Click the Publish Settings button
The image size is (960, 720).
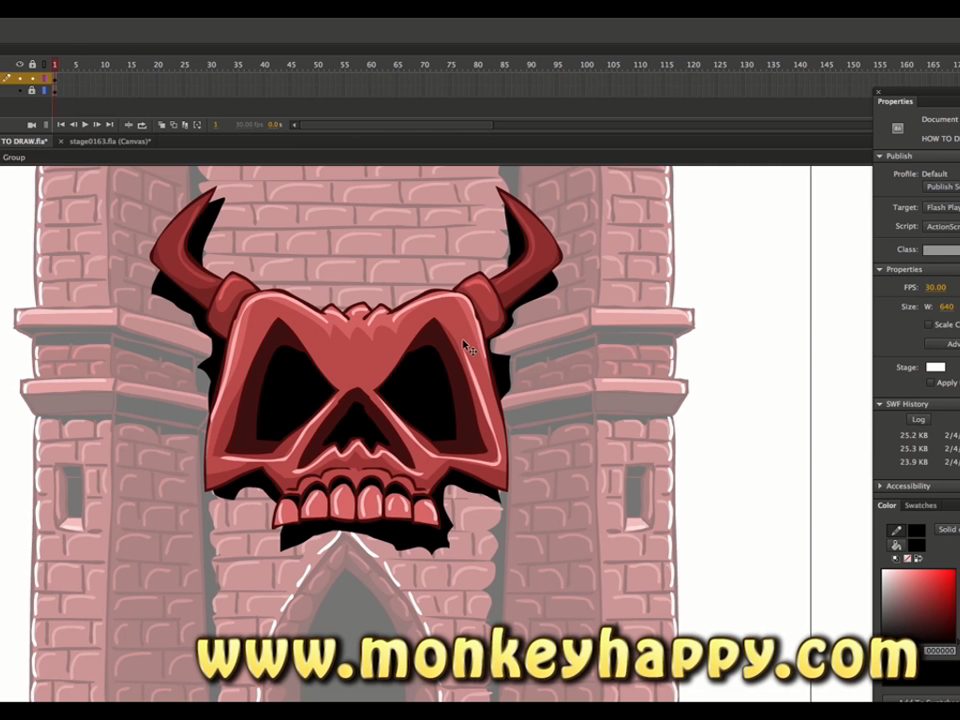[x=942, y=187]
